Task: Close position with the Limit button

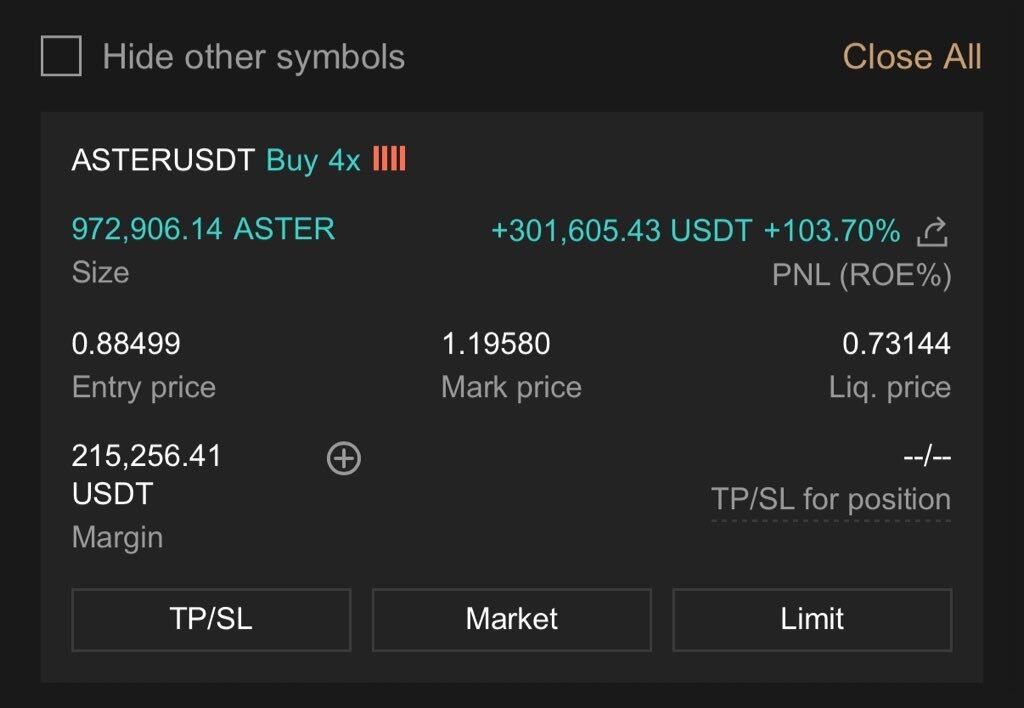Action: (812, 619)
